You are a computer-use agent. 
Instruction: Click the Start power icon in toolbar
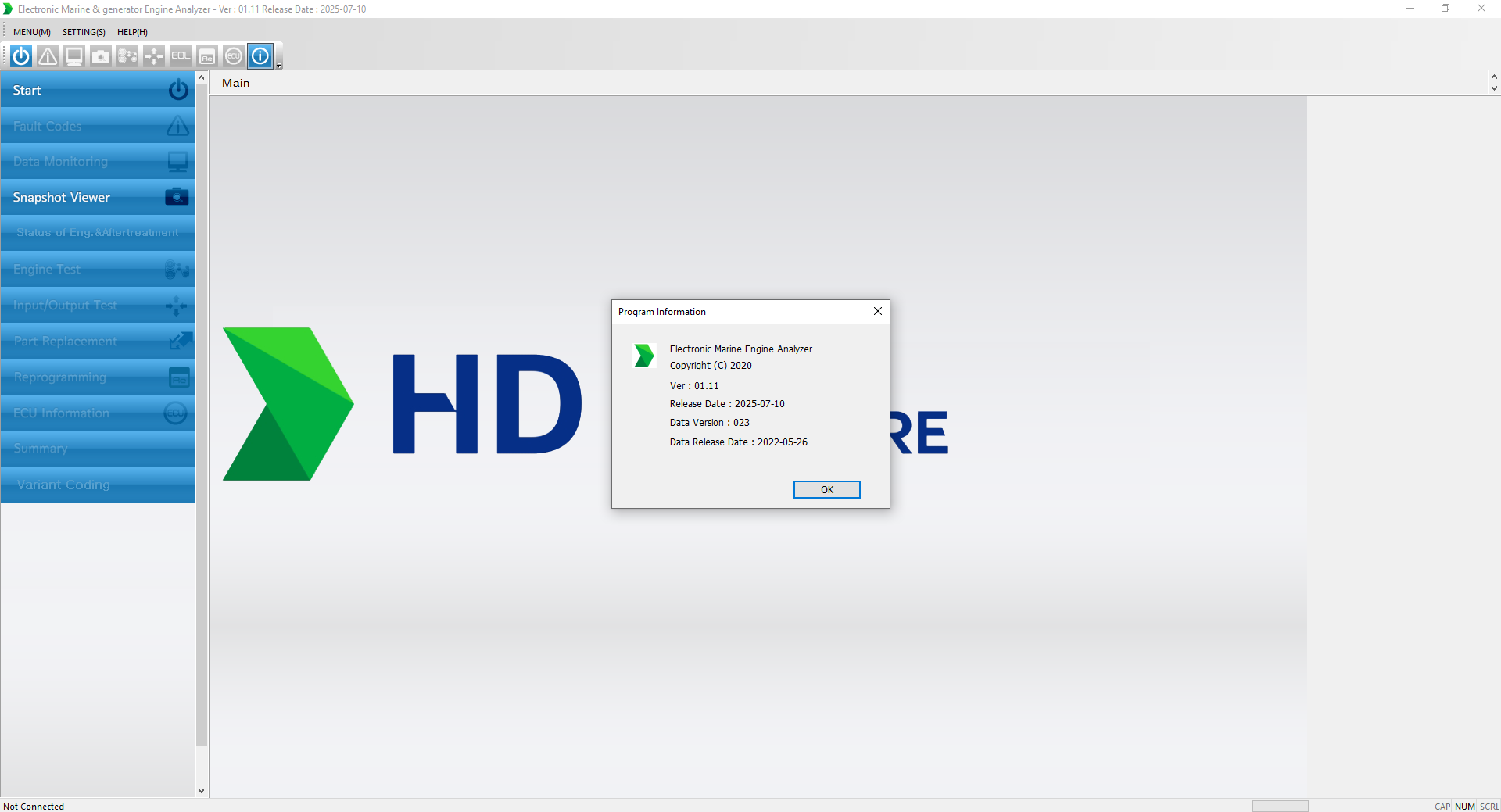tap(21, 56)
